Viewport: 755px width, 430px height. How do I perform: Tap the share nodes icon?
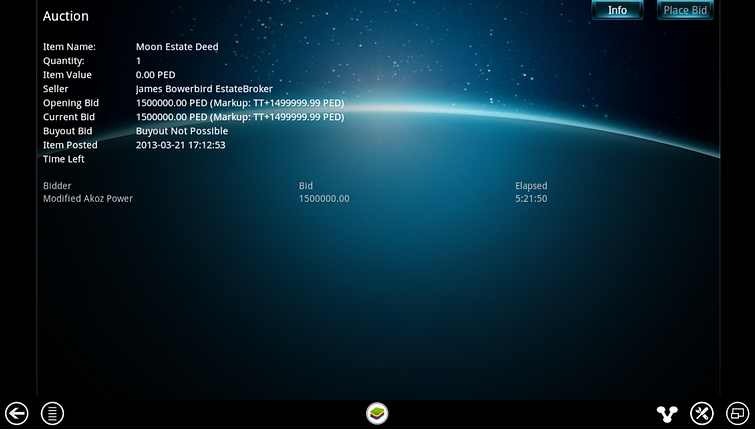667,414
